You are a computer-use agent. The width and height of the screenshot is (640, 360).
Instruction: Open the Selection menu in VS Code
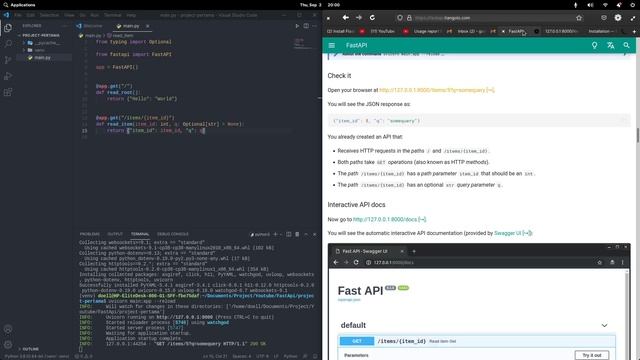(x=49, y=15)
